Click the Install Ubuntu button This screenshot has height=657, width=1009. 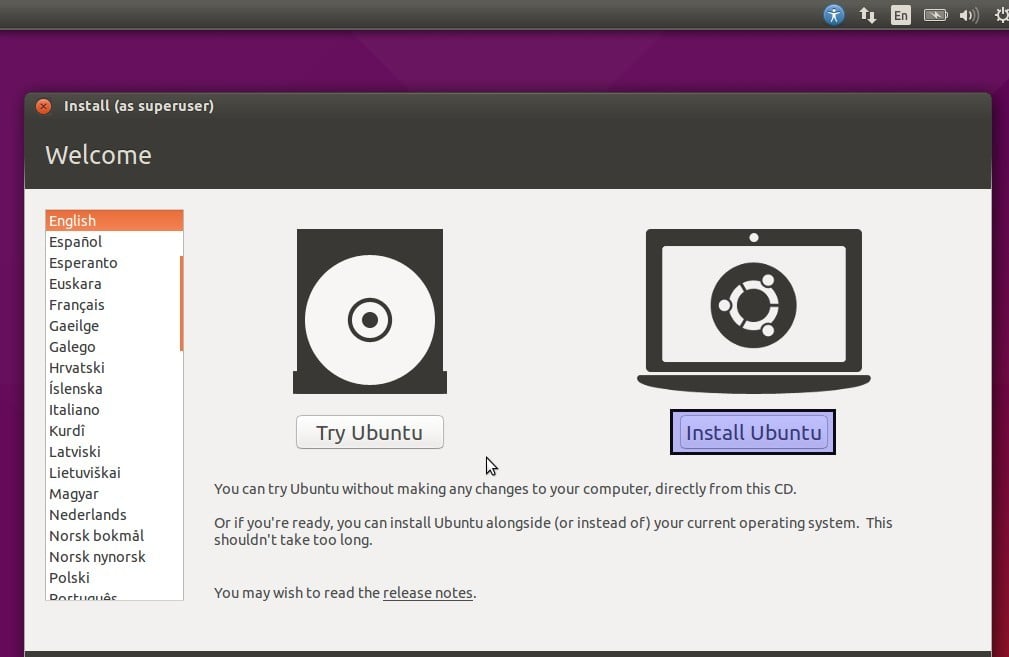coord(753,432)
